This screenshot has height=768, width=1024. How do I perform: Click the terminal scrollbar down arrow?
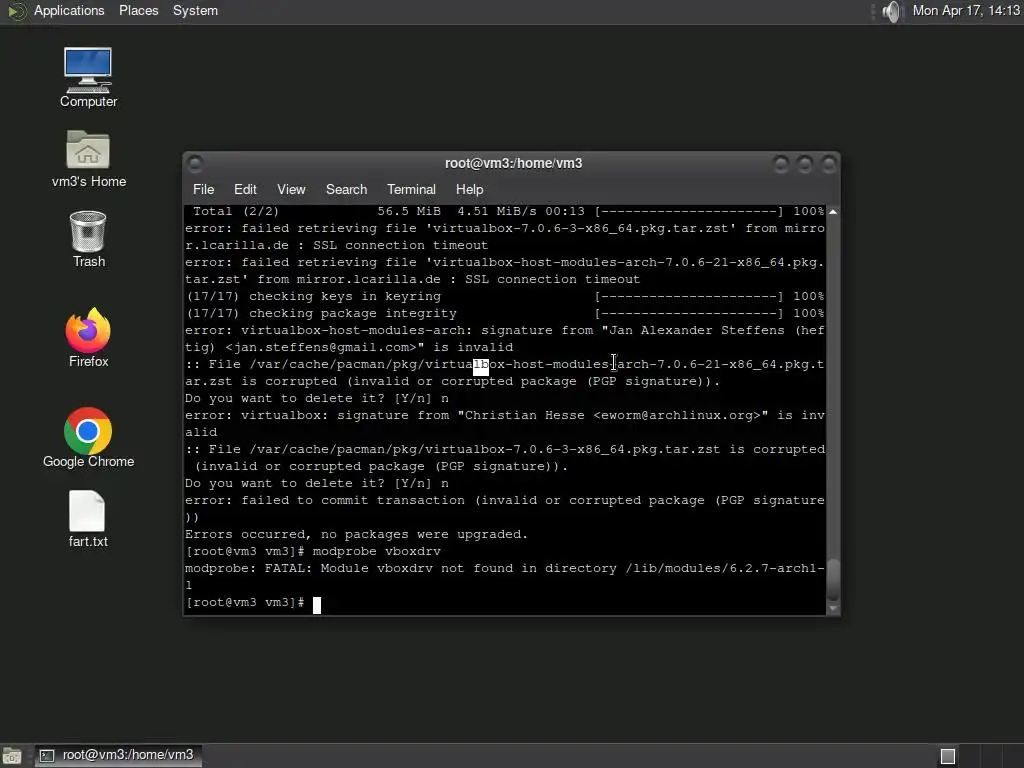[x=833, y=608]
